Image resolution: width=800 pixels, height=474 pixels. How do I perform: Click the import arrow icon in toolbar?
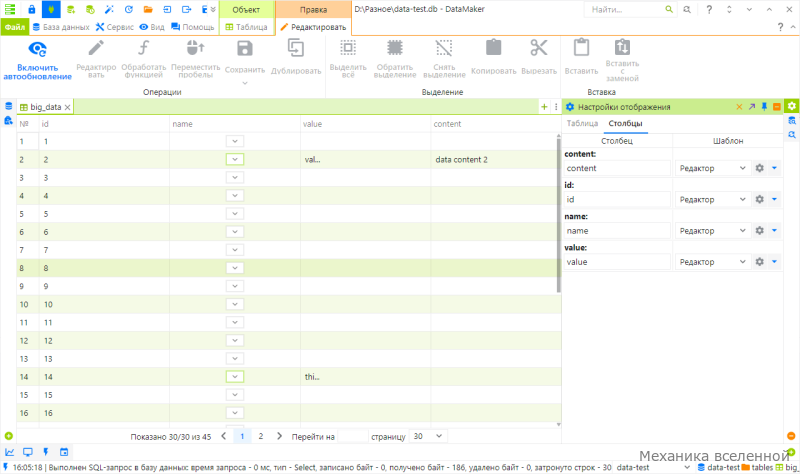point(167,9)
